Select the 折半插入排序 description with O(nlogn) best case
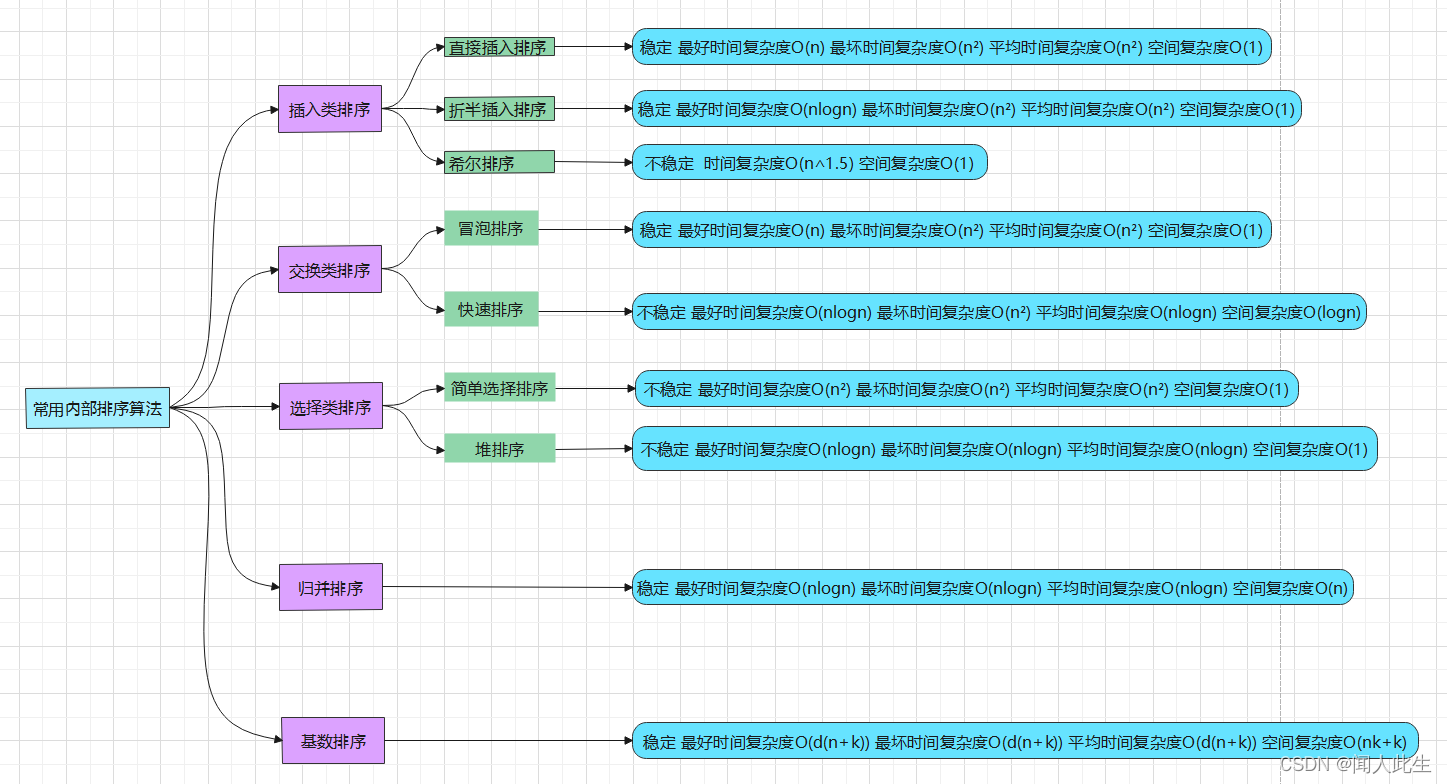The width and height of the screenshot is (1447, 784). point(967,109)
